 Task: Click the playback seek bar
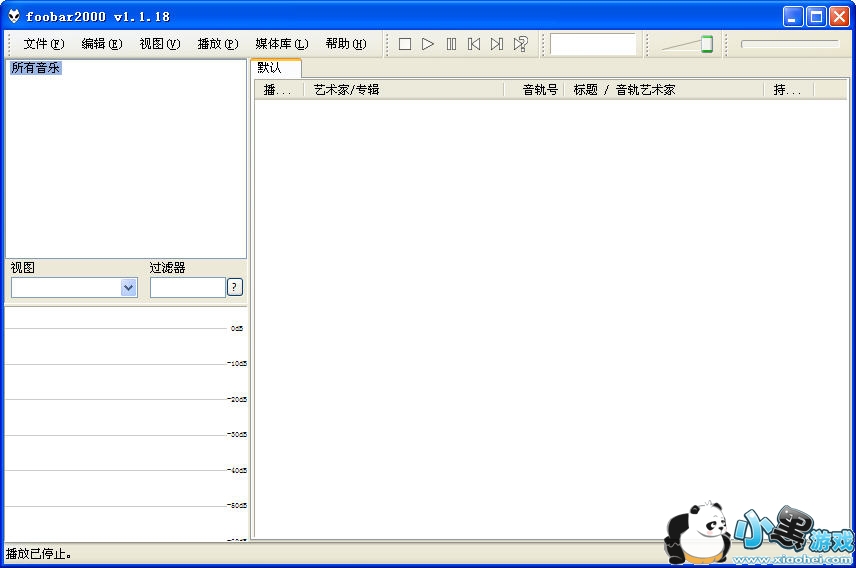point(790,44)
